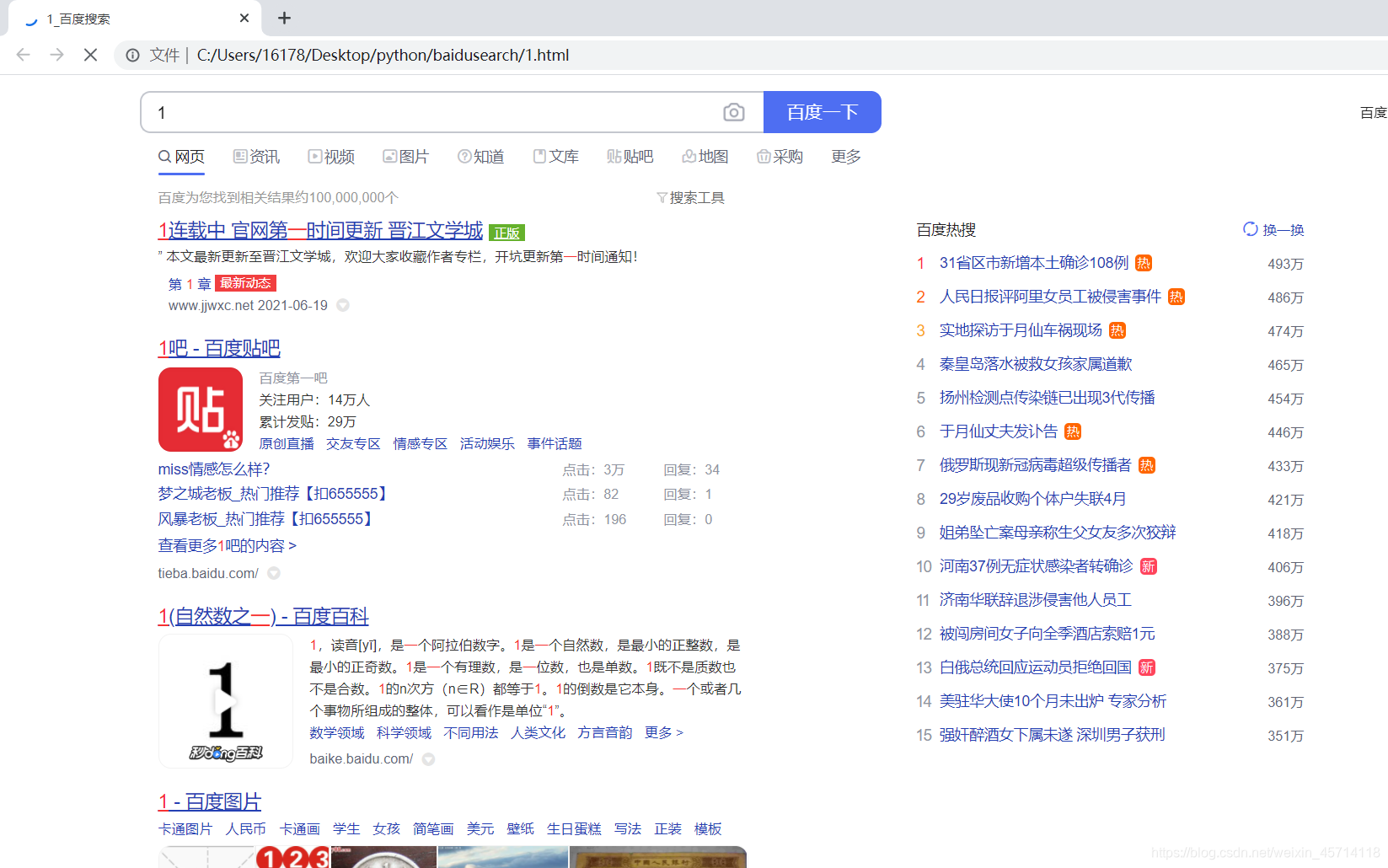This screenshot has height=868, width=1388.
Task: Open 晋江文学城 search result title
Action: [x=320, y=230]
